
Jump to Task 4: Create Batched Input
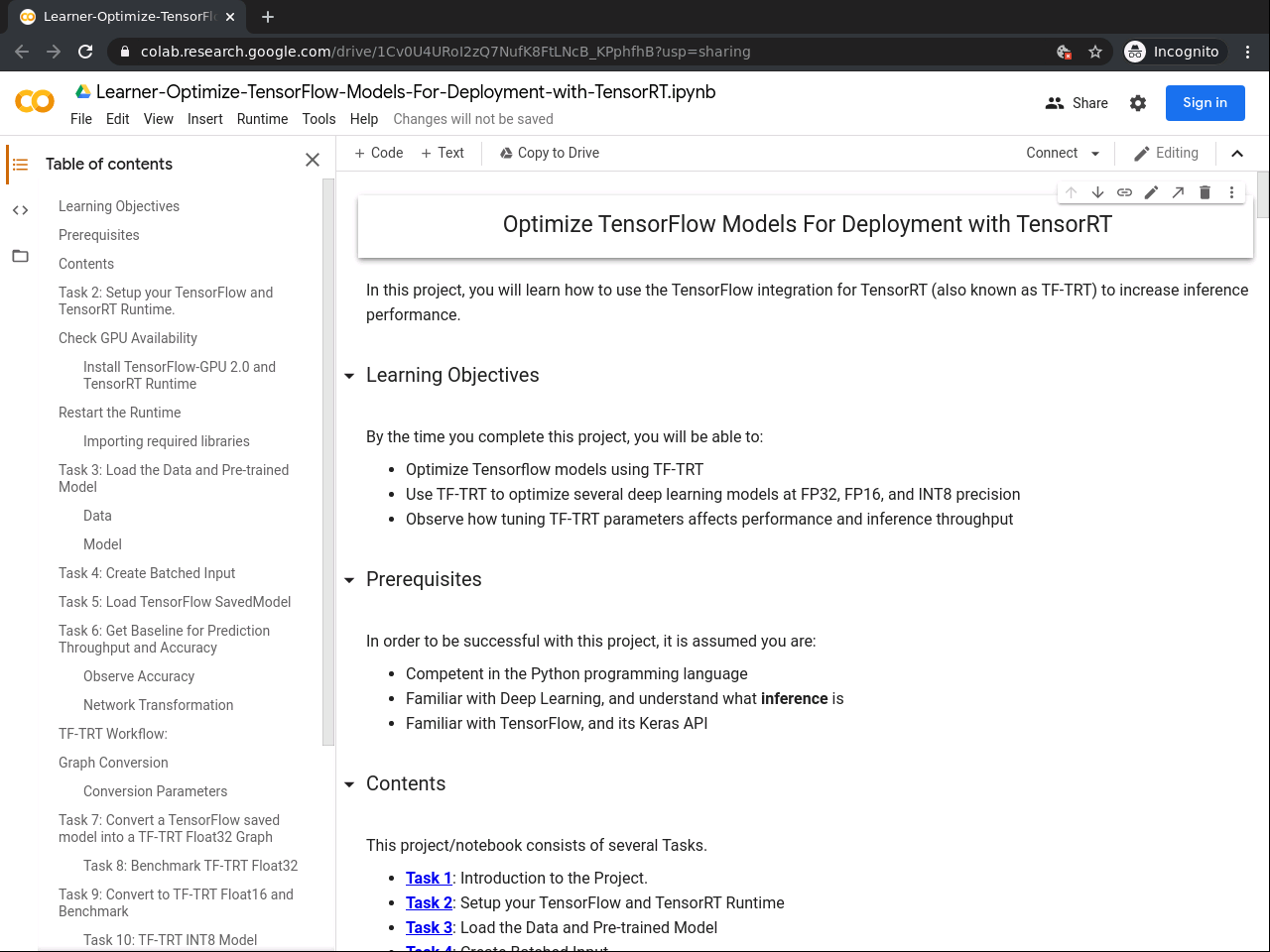(x=147, y=573)
